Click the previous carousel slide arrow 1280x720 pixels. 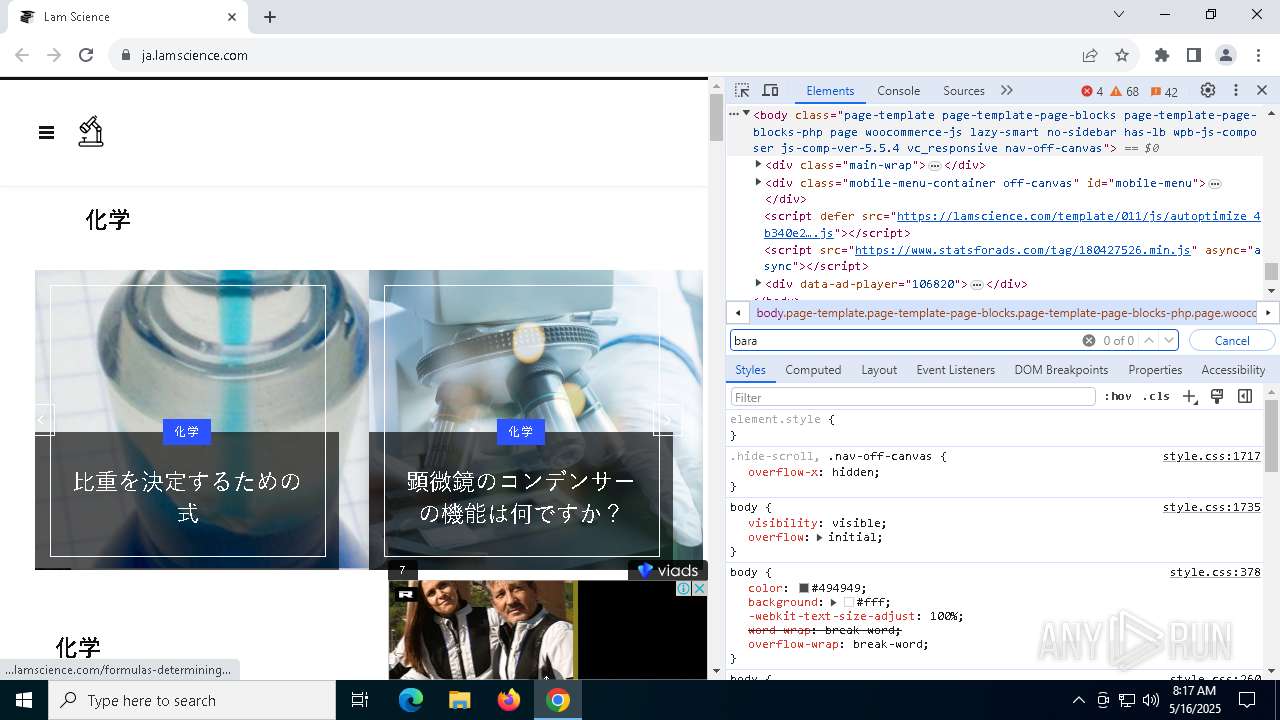coord(42,419)
